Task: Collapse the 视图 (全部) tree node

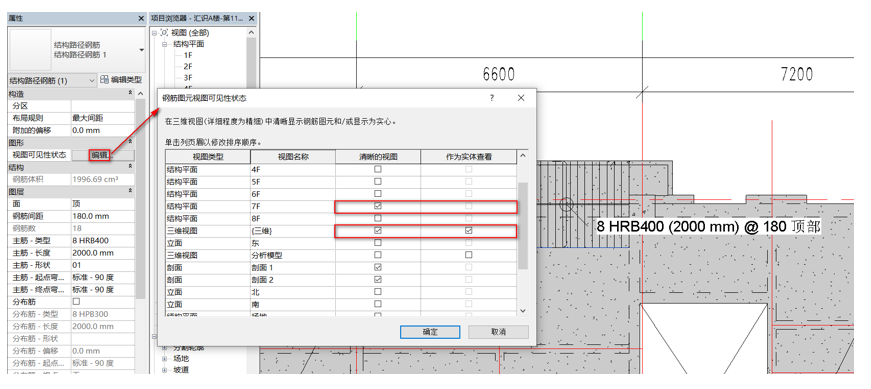Action: 154,33
